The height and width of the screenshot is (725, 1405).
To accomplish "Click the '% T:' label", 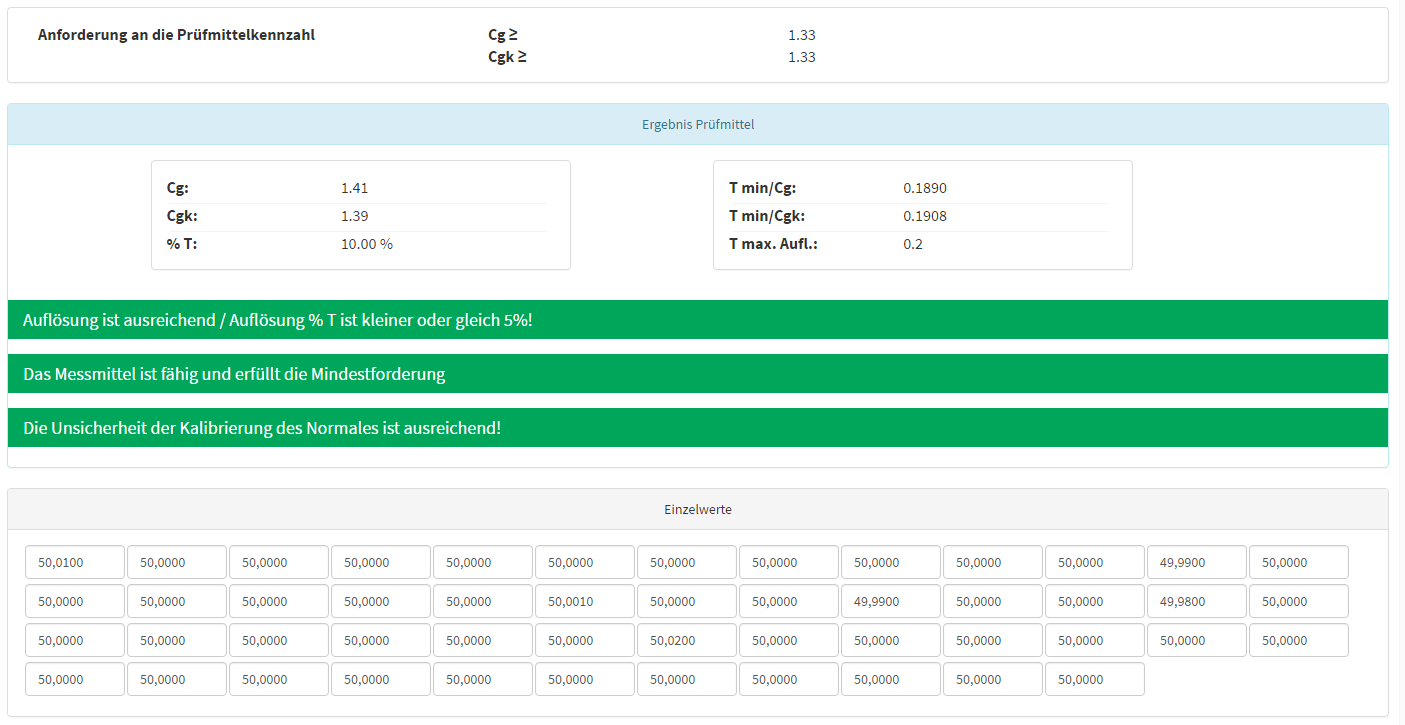I will tap(182, 244).
